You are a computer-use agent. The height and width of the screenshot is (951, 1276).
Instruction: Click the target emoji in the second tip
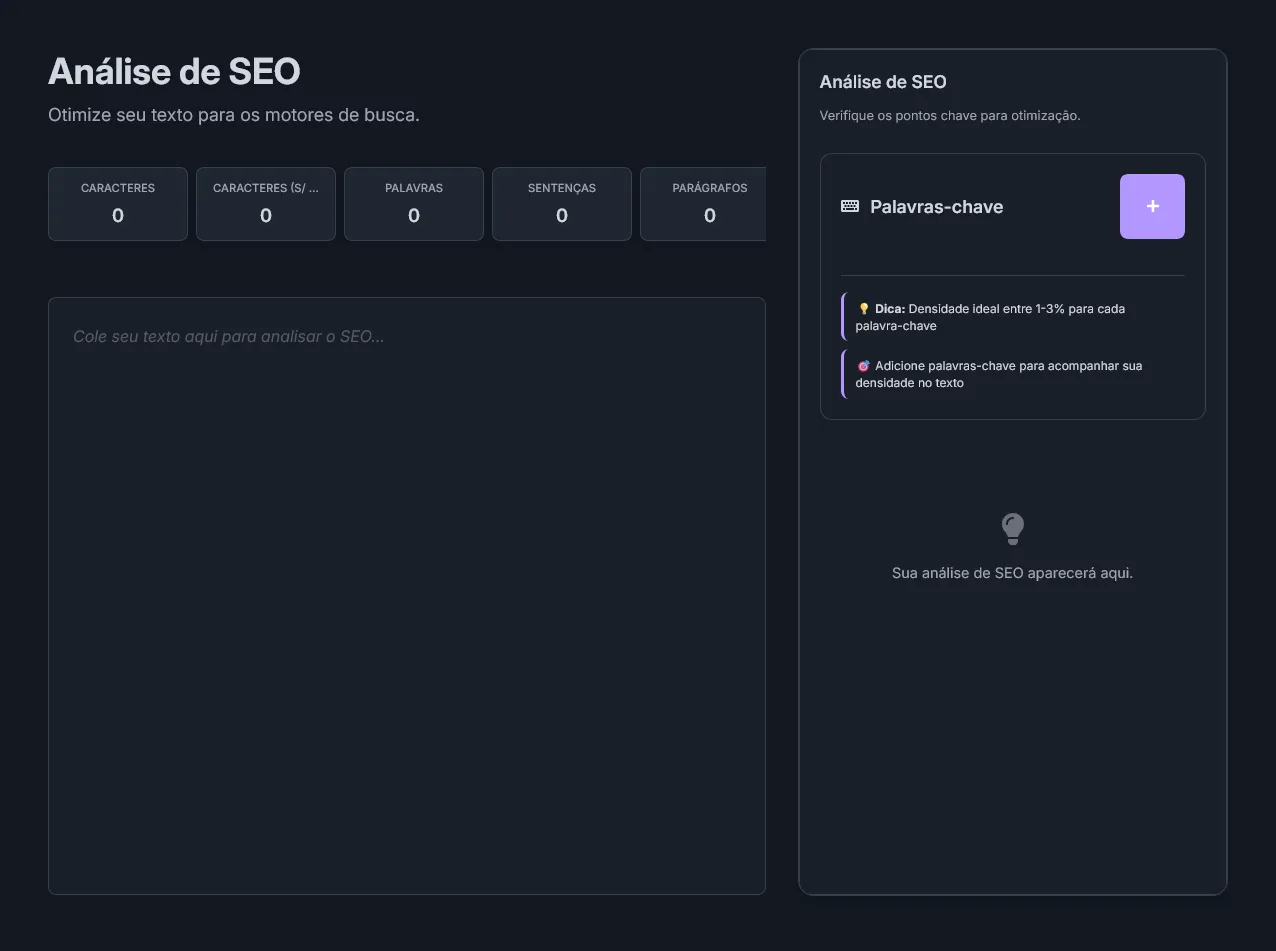[x=864, y=366]
